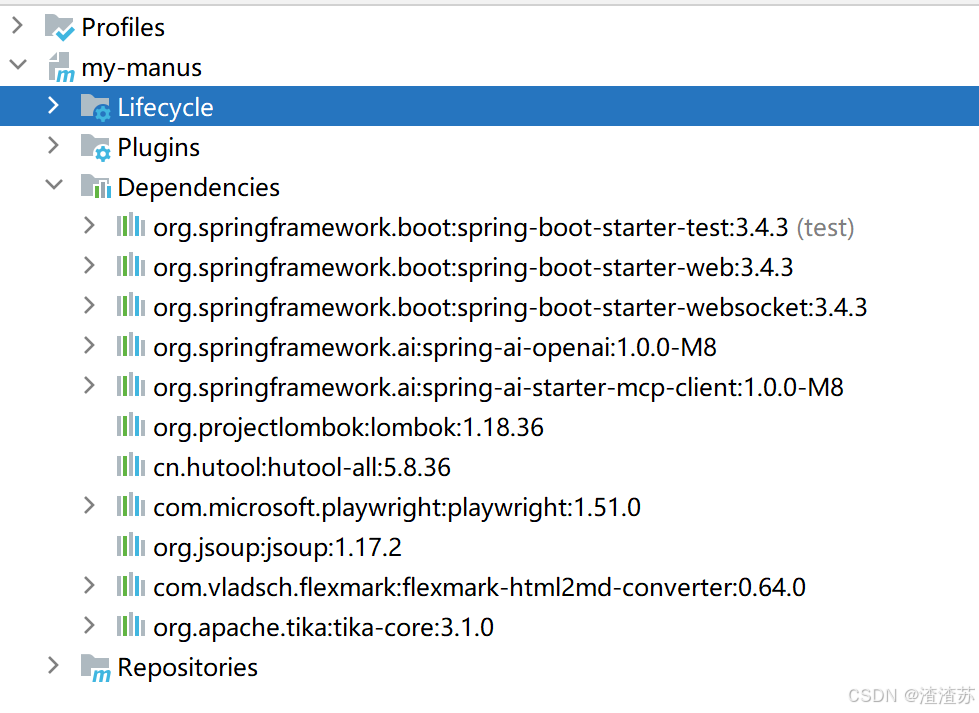Click the Lifecycle folder gear icon
The image size is (979, 713).
(96, 107)
